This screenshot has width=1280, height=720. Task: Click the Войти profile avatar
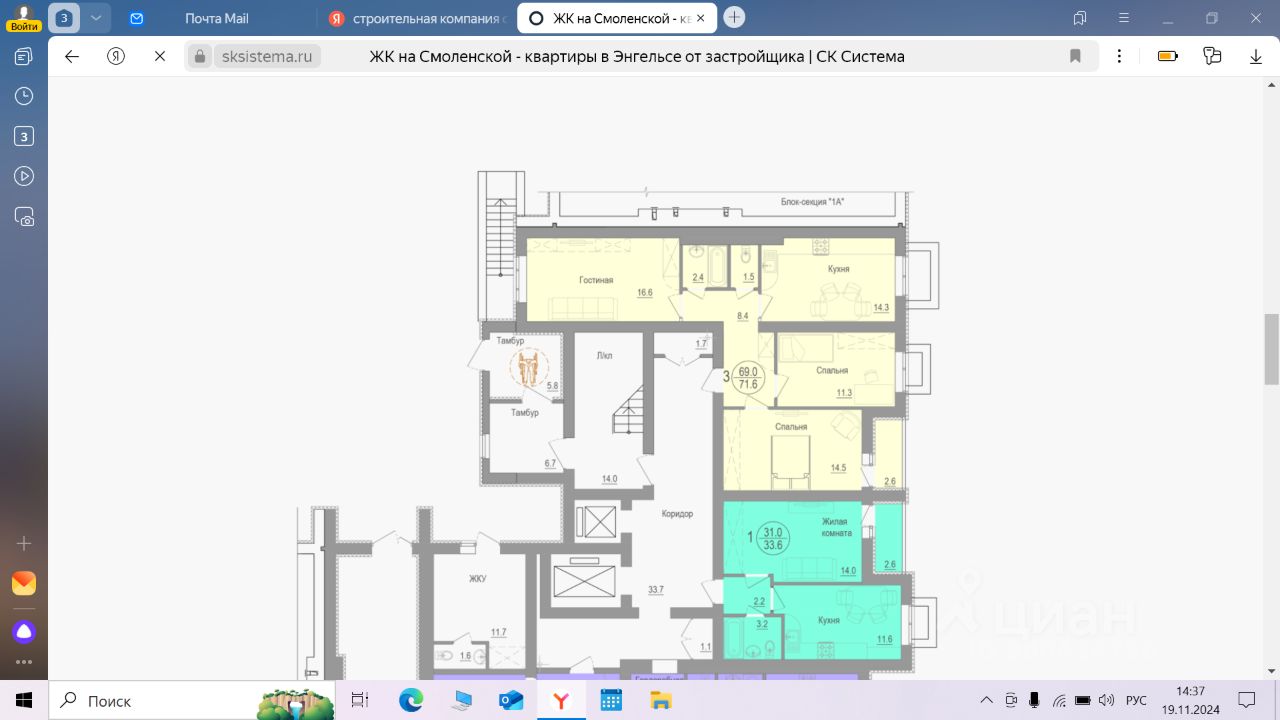coord(22,18)
